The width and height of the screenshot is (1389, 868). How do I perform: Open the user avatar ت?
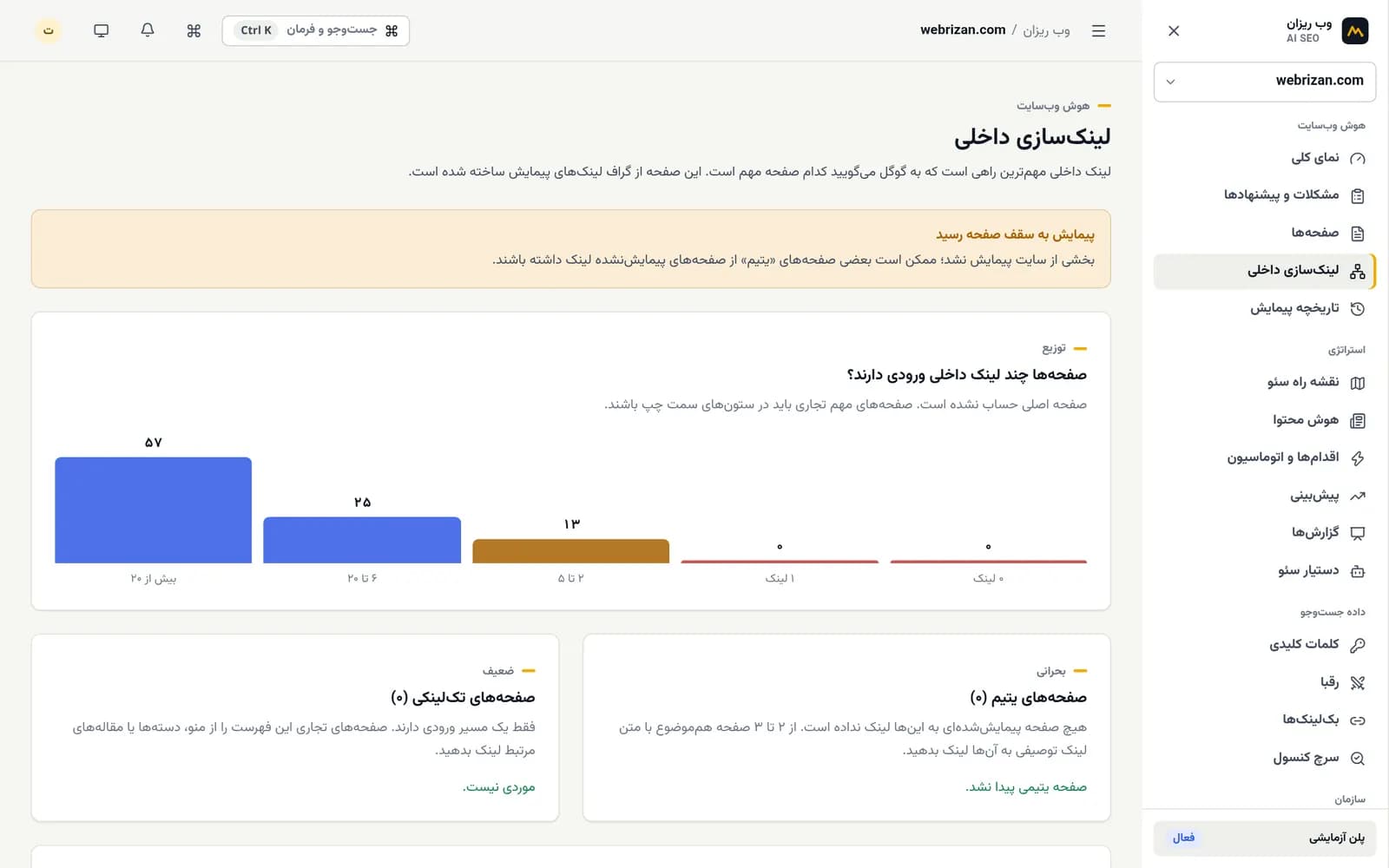(x=49, y=30)
